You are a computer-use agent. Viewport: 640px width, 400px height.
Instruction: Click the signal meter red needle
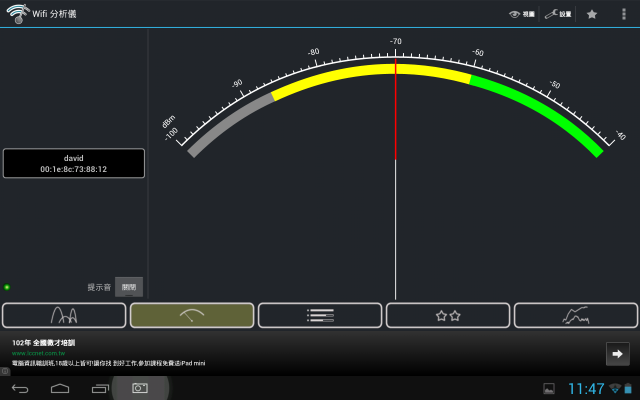396,110
